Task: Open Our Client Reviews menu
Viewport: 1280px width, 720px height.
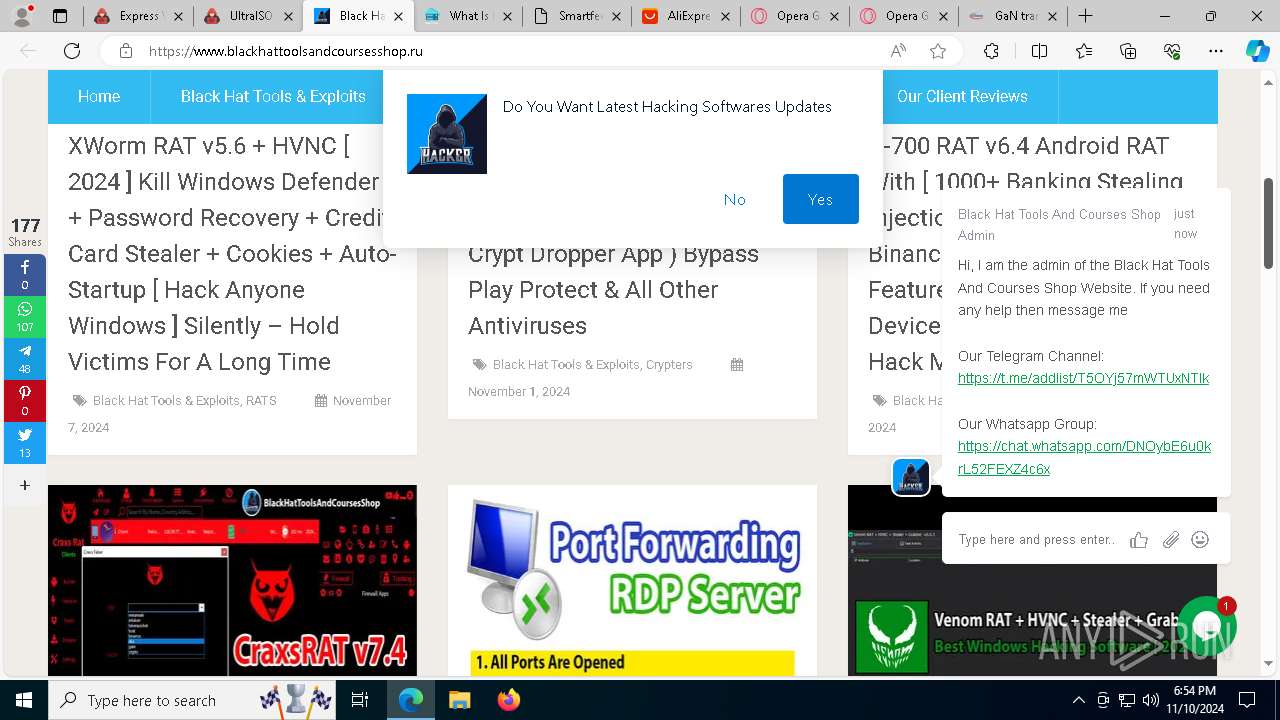Action: pos(962,96)
